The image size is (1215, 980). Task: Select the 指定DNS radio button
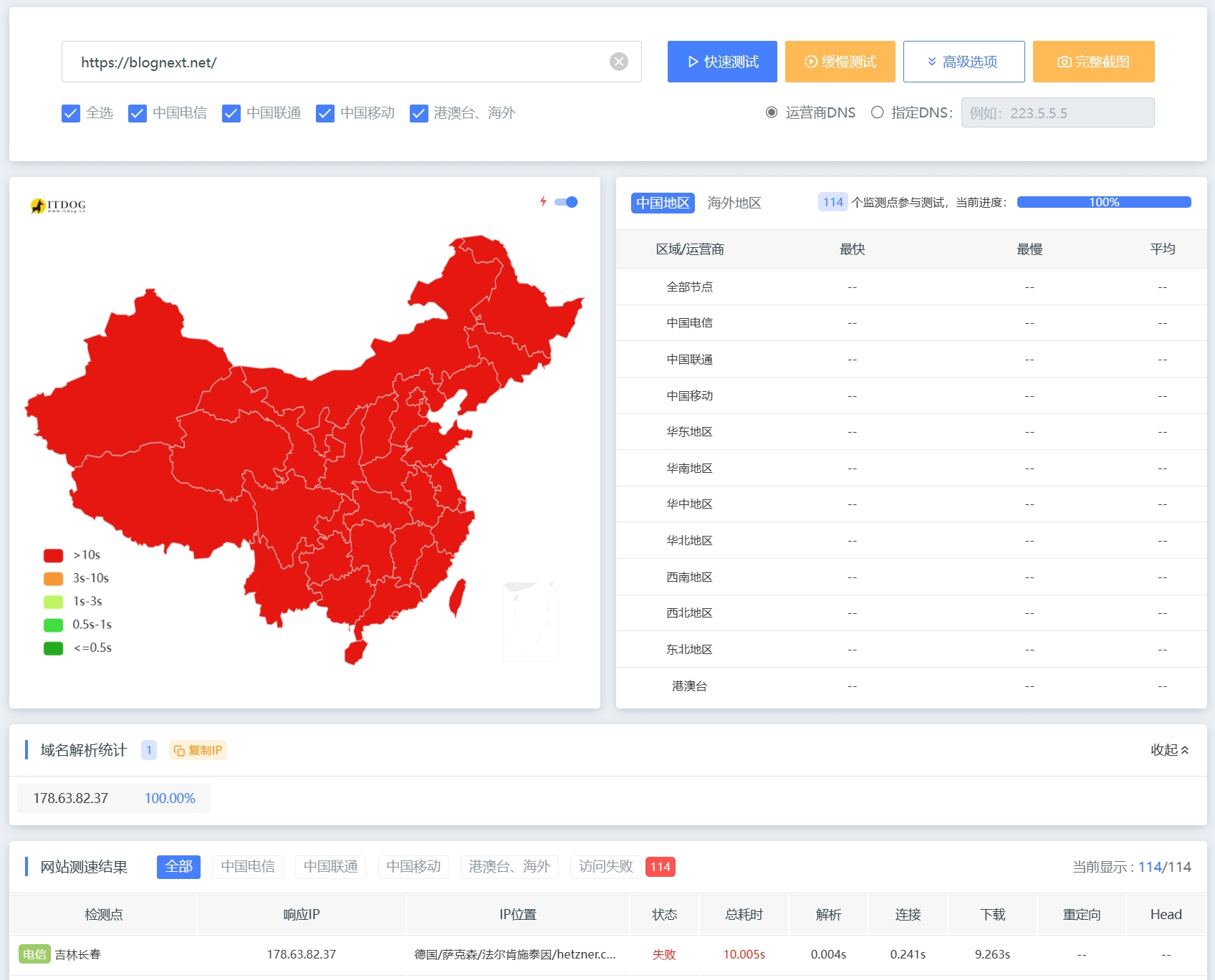[x=877, y=112]
